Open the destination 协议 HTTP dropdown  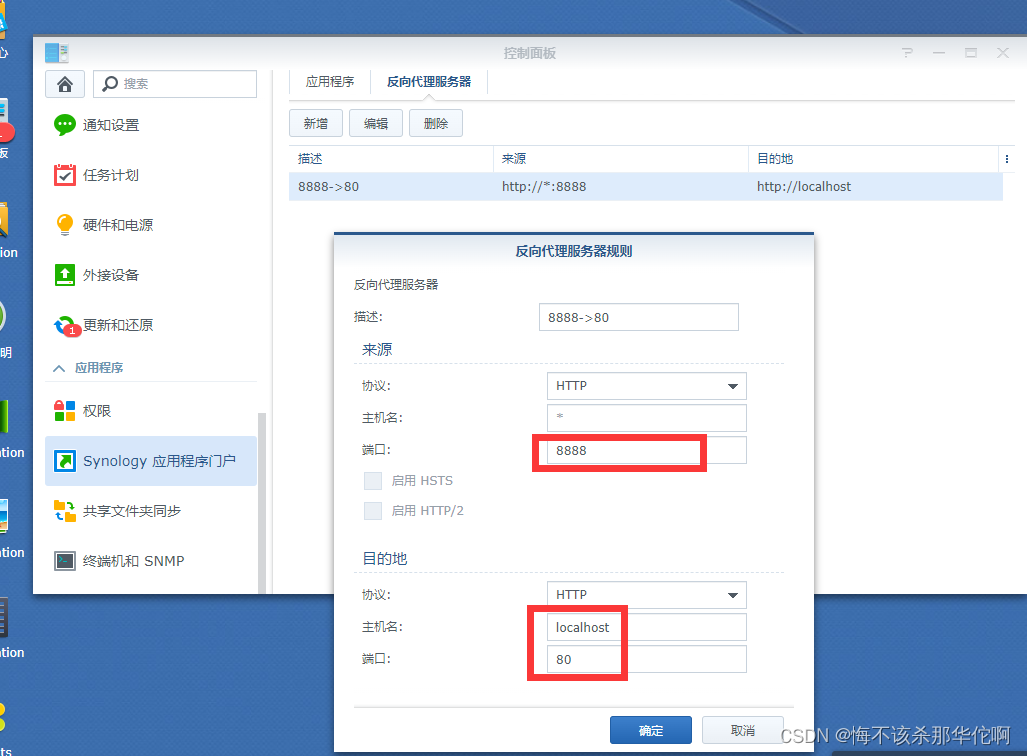tap(646, 595)
